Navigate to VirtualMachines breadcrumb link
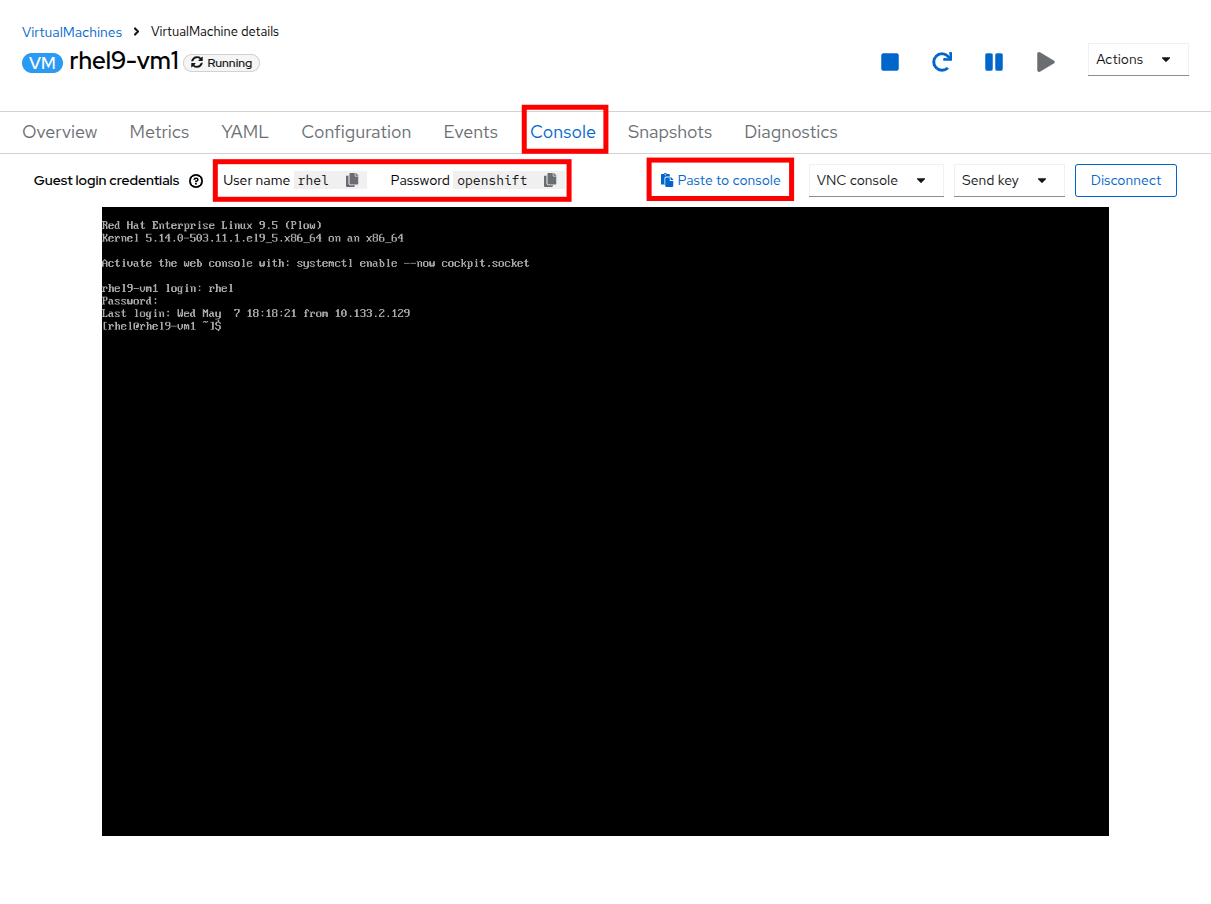This screenshot has width=1211, height=904. coord(72,32)
